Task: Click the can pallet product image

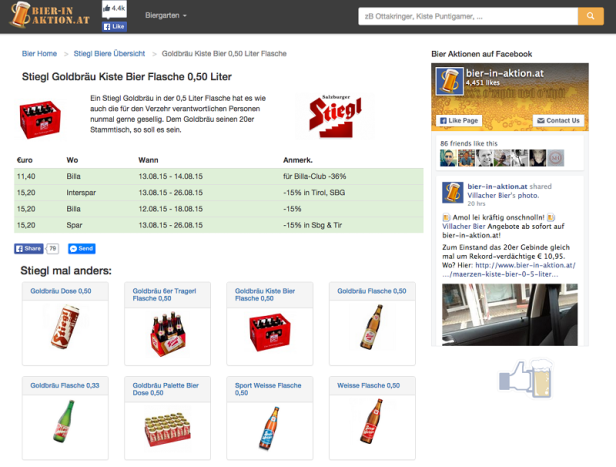Action: 167,429
